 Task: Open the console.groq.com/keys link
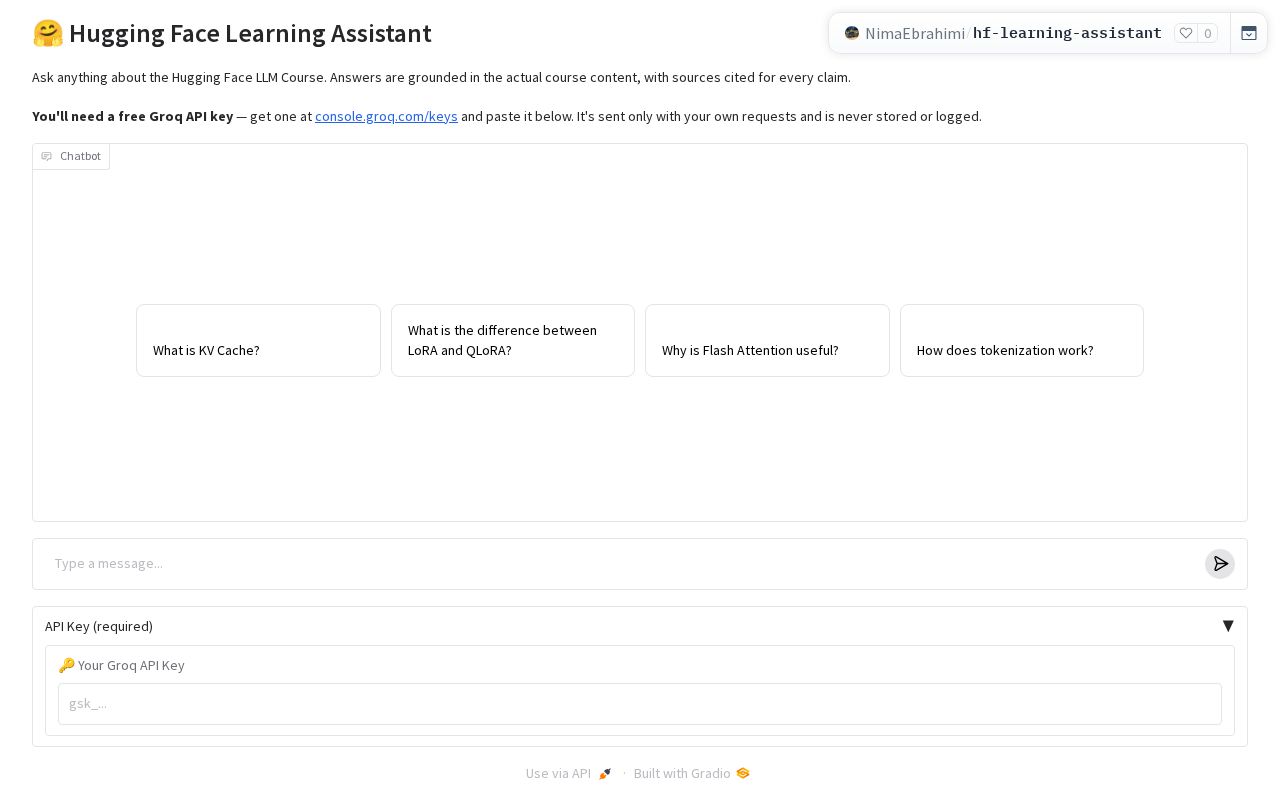tap(386, 116)
